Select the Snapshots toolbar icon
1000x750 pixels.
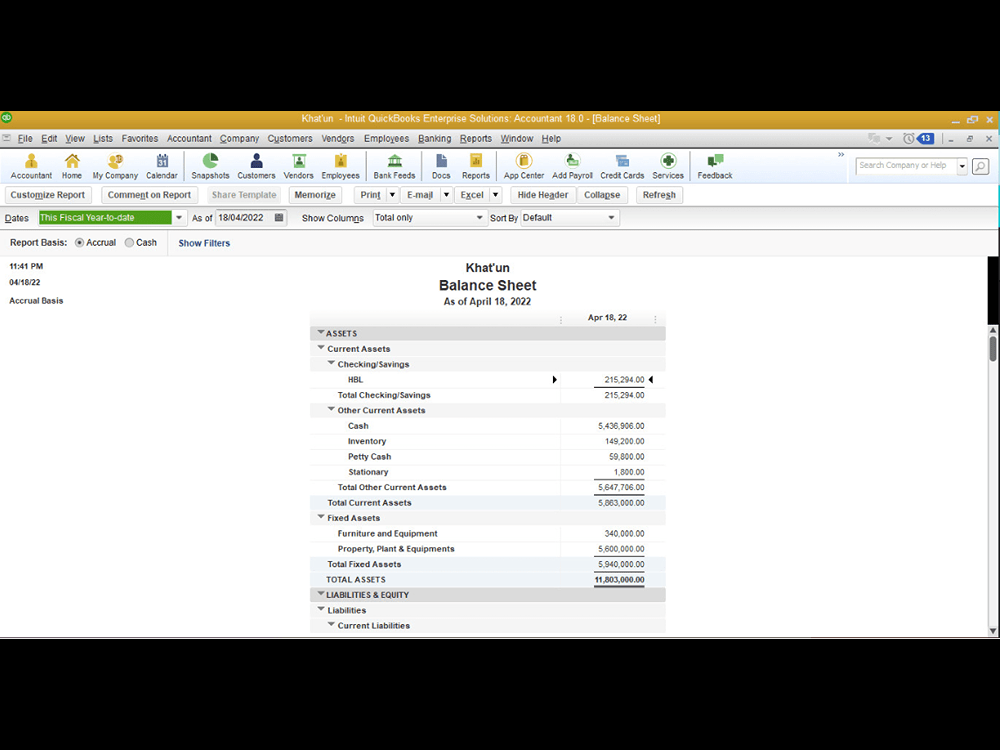[x=210, y=165]
